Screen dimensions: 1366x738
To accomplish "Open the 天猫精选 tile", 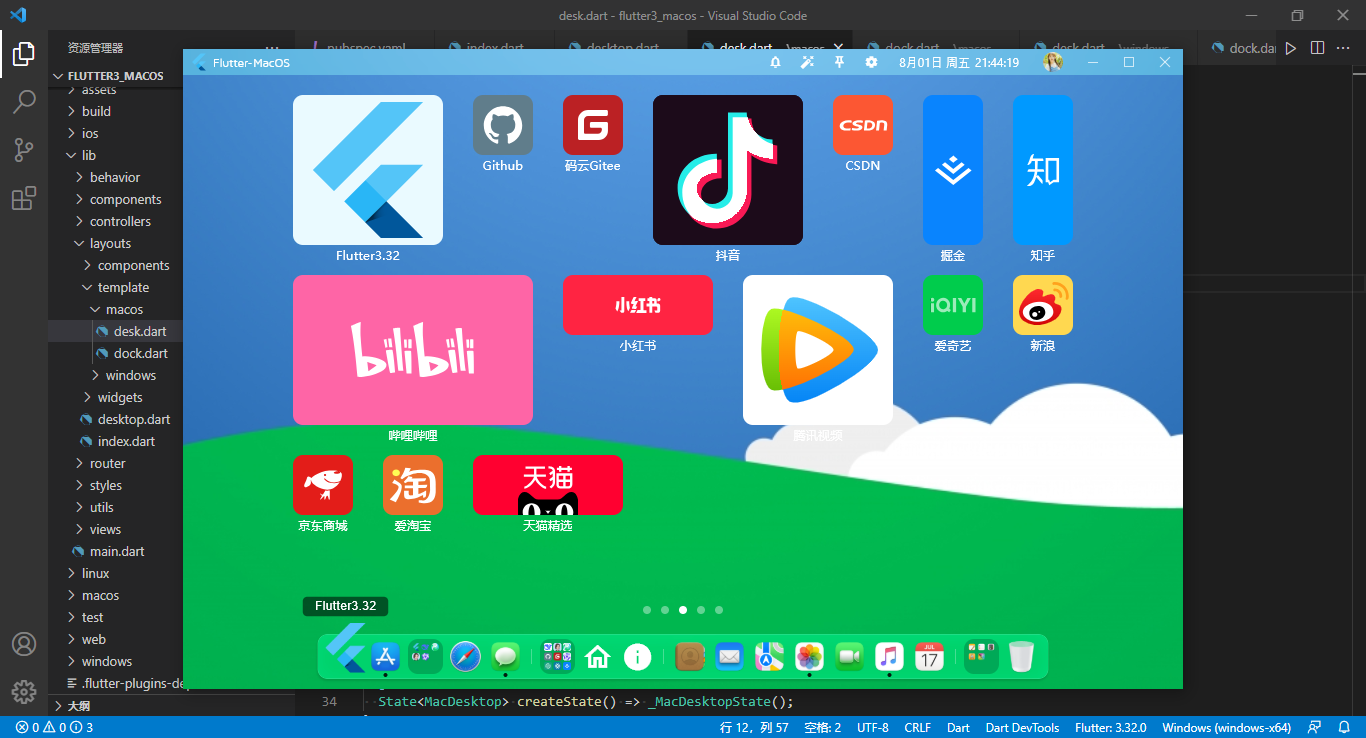I will [x=548, y=485].
